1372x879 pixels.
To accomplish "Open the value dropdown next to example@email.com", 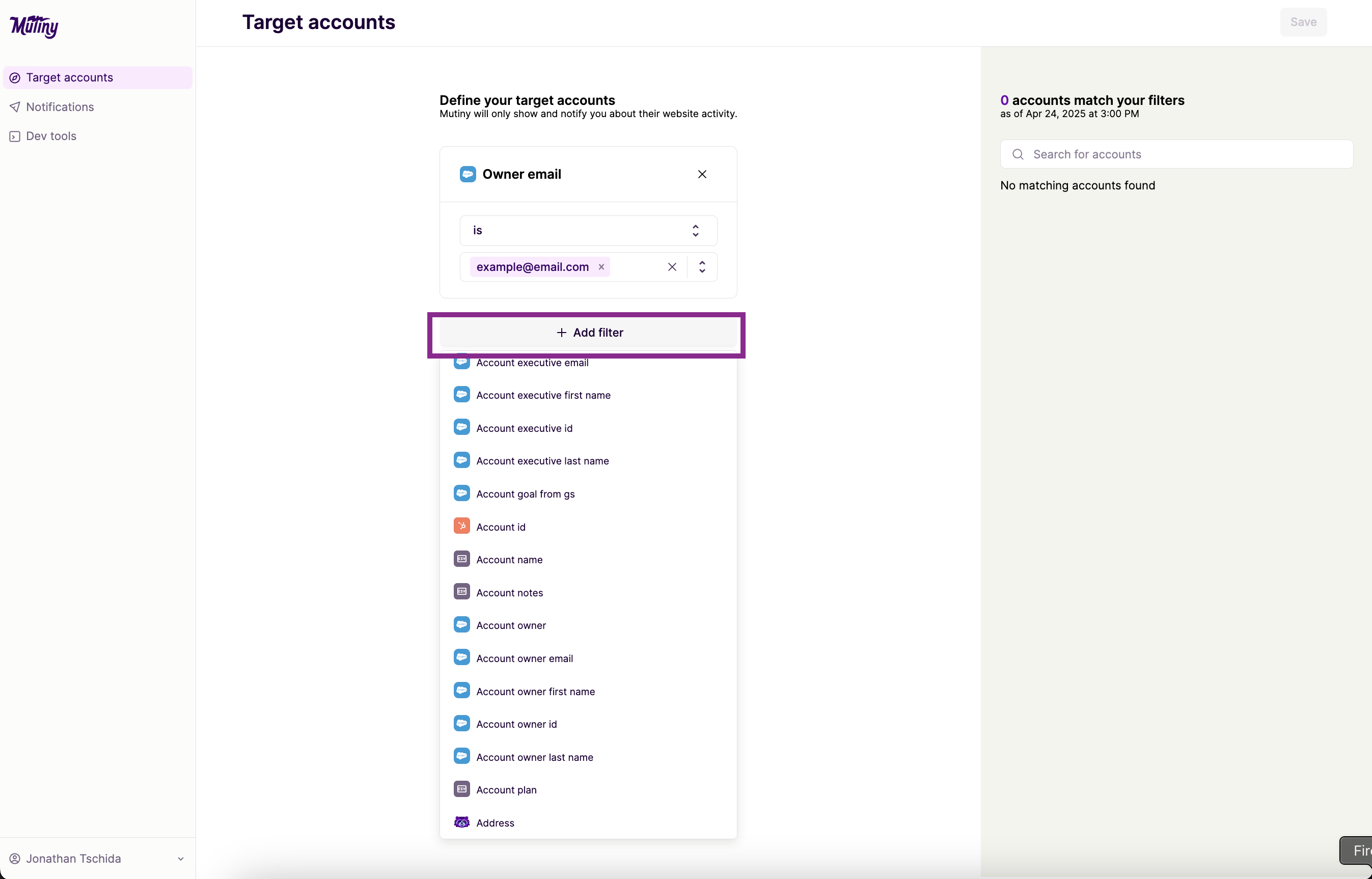I will (x=702, y=266).
